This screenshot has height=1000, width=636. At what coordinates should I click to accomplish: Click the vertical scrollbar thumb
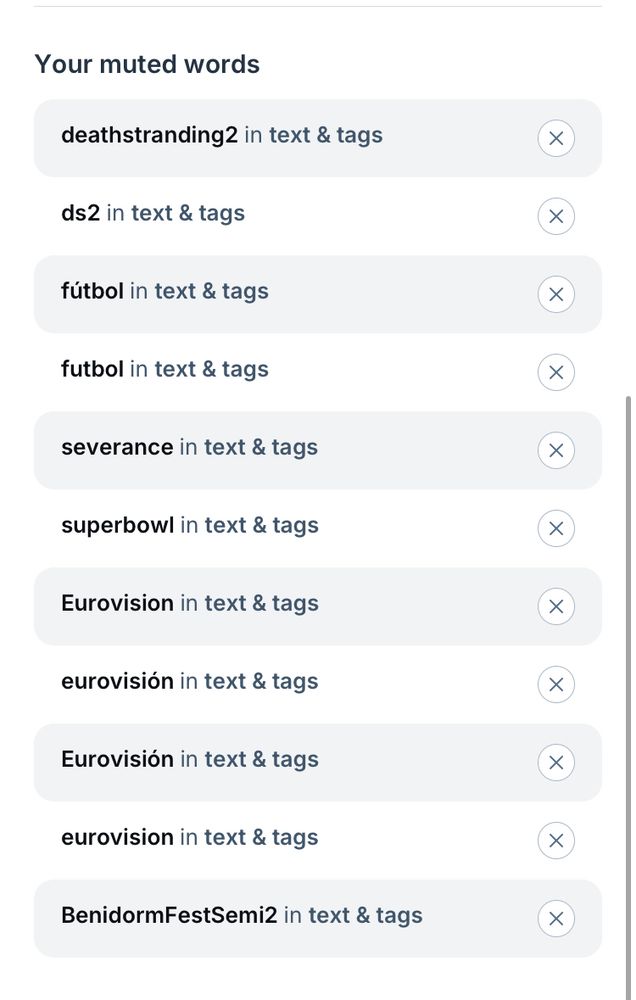pyautogui.click(x=628, y=698)
